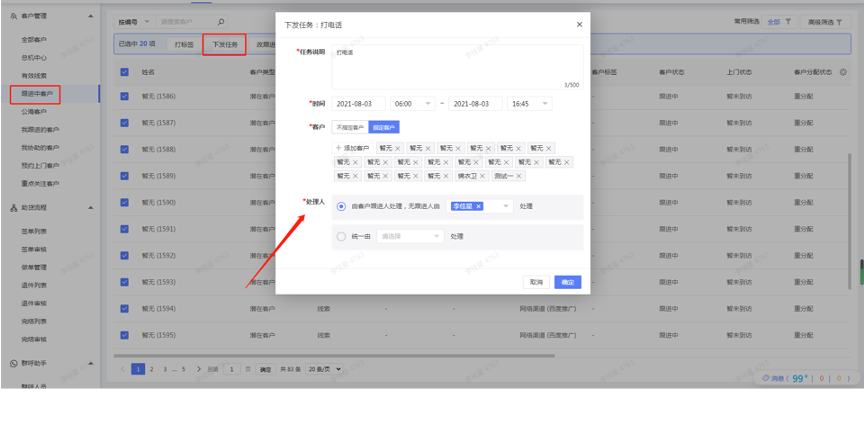Uncheck row 暂无 (1594)
The width and height of the screenshot is (864, 422).
click(125, 309)
